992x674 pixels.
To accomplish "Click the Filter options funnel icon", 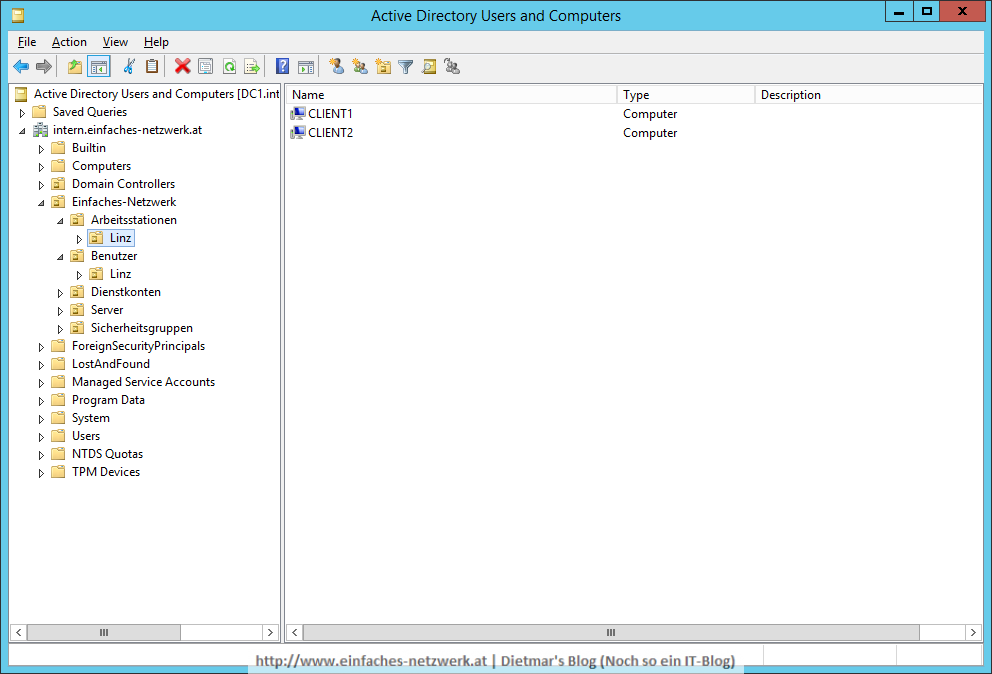I will tap(406, 66).
